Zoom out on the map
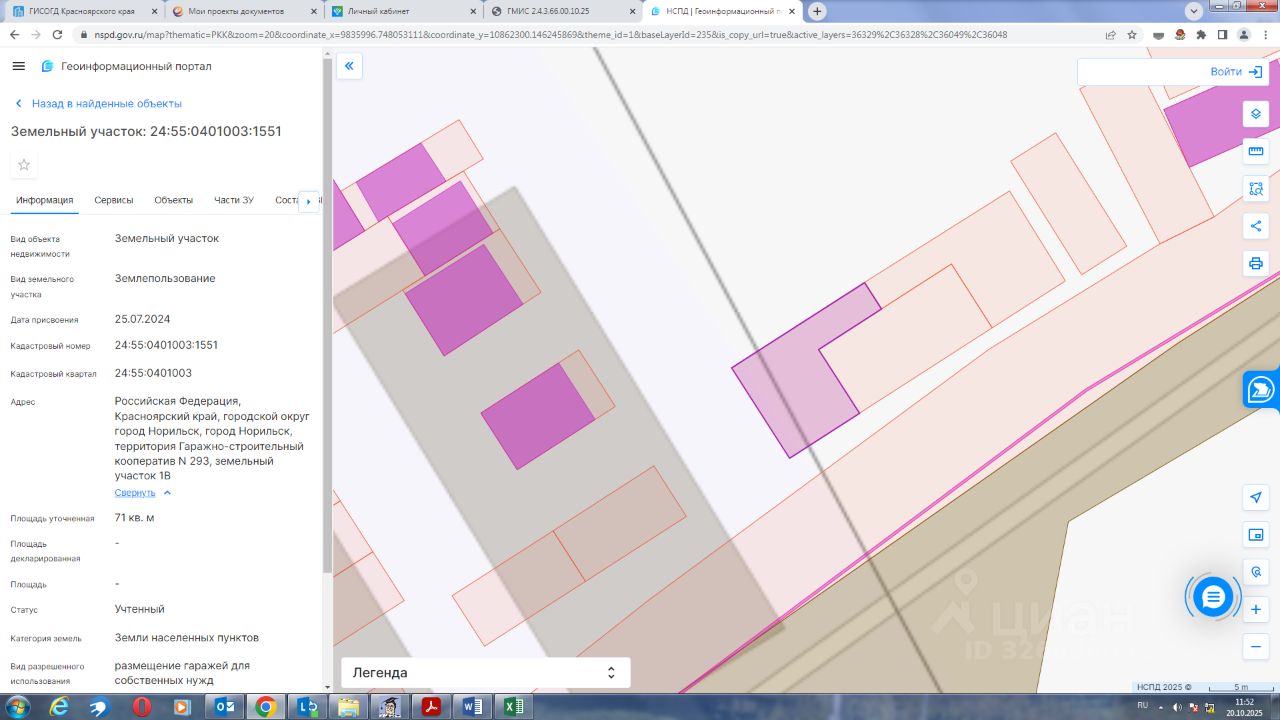 click(1256, 647)
